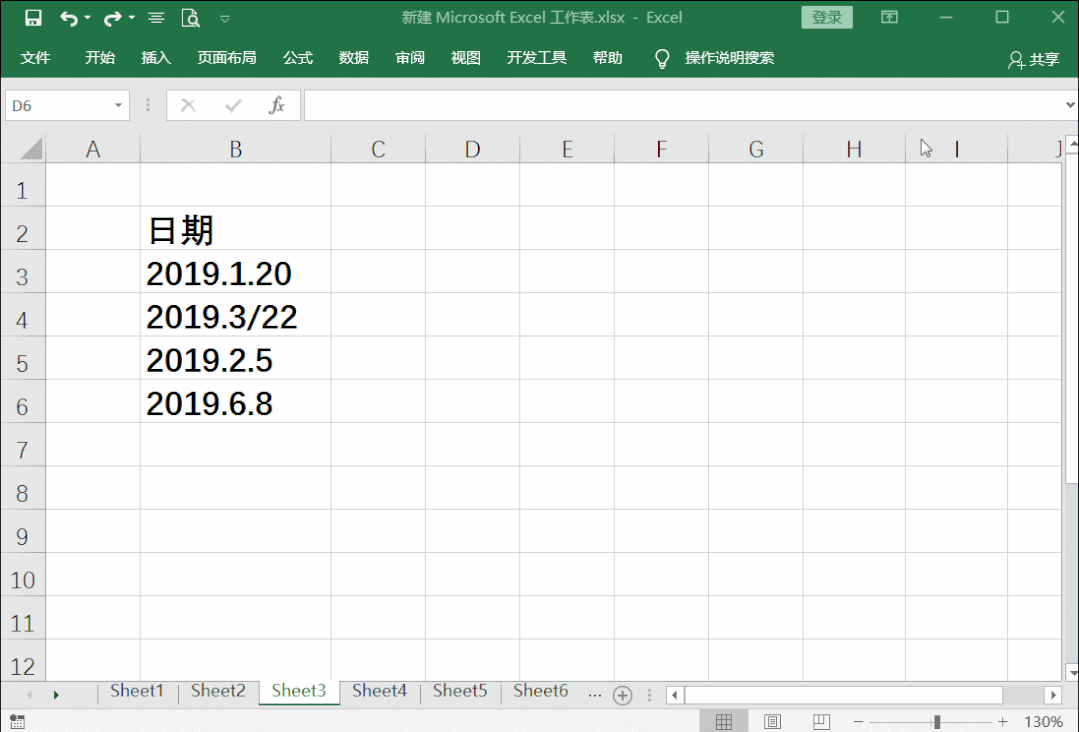This screenshot has width=1079, height=732.
Task: Open the 页面布局 ribbon tab
Action: (226, 58)
